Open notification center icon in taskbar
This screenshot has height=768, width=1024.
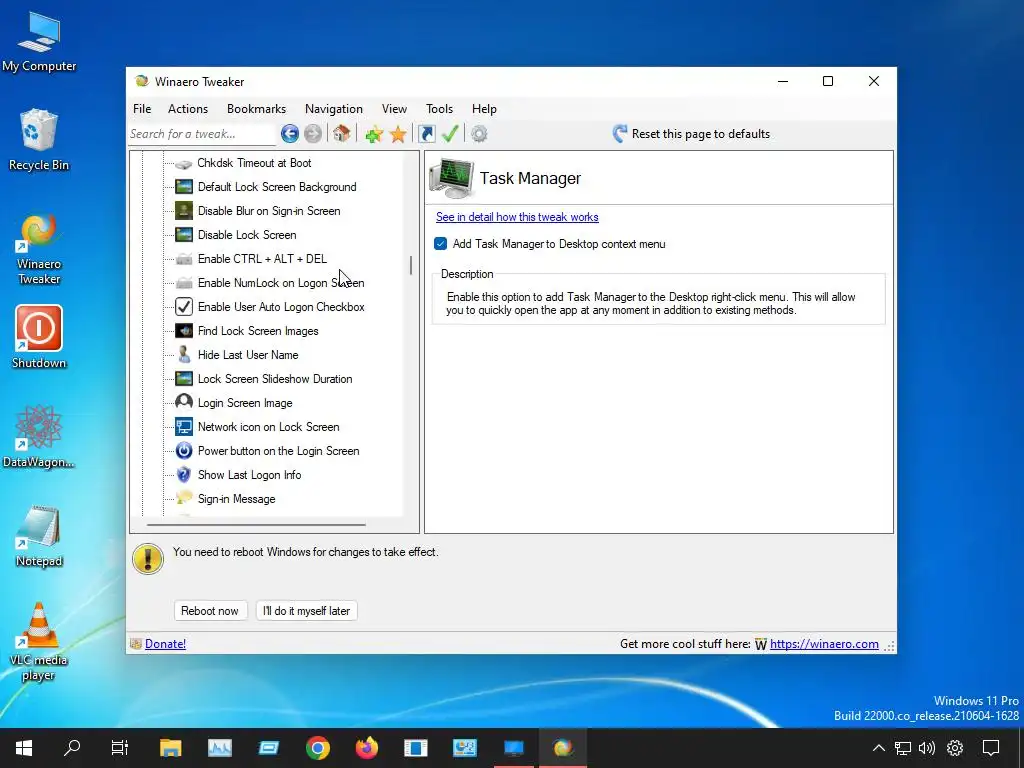point(991,748)
